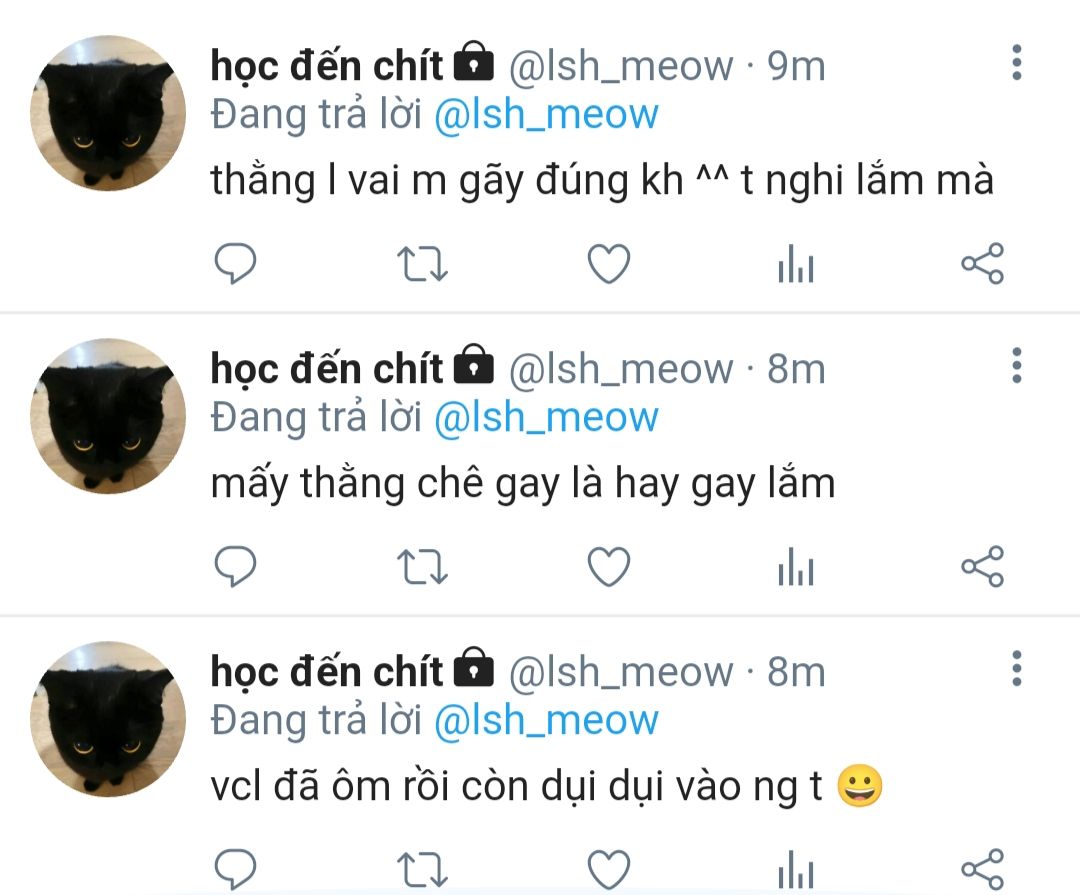
Task: Retweet the 'mấy thằng chê gay' tweet
Action: click(422, 568)
